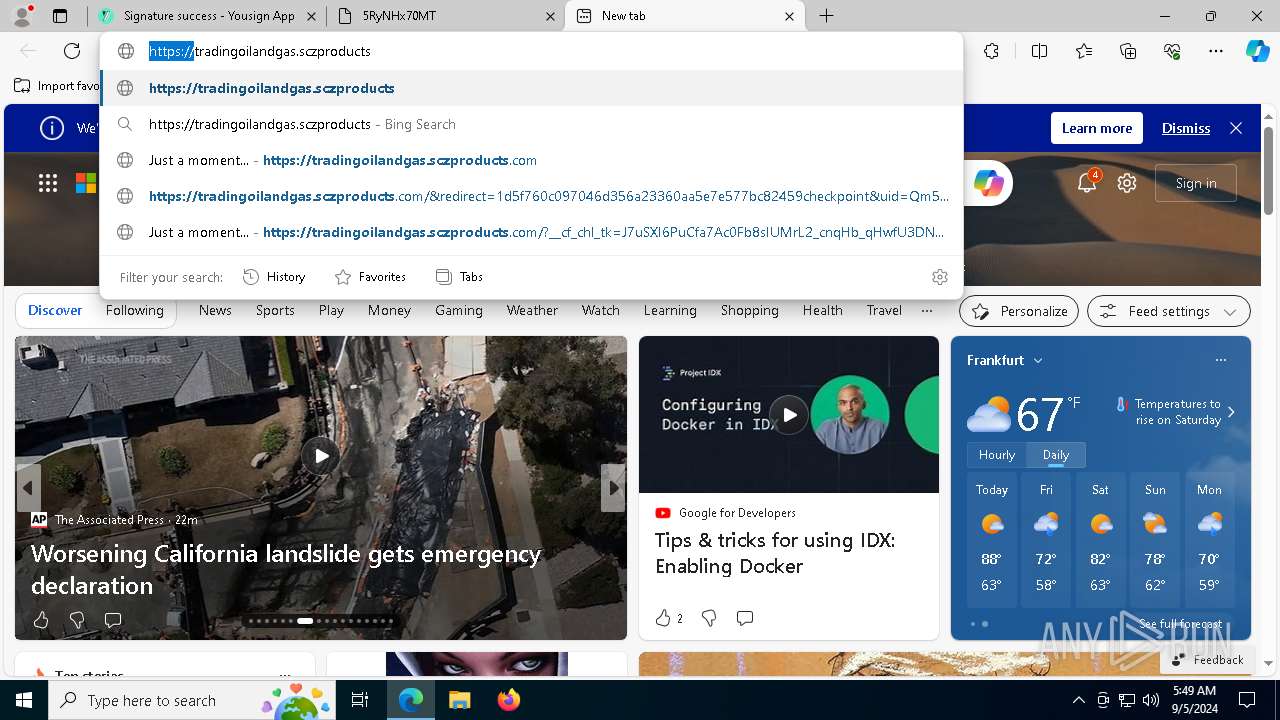Open the Sports category tab

pos(275,310)
